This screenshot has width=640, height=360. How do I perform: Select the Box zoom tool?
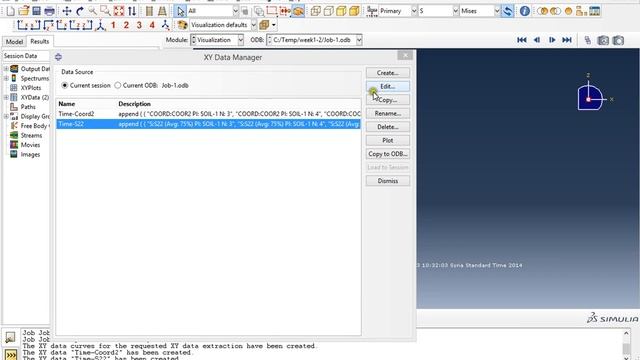coord(106,11)
